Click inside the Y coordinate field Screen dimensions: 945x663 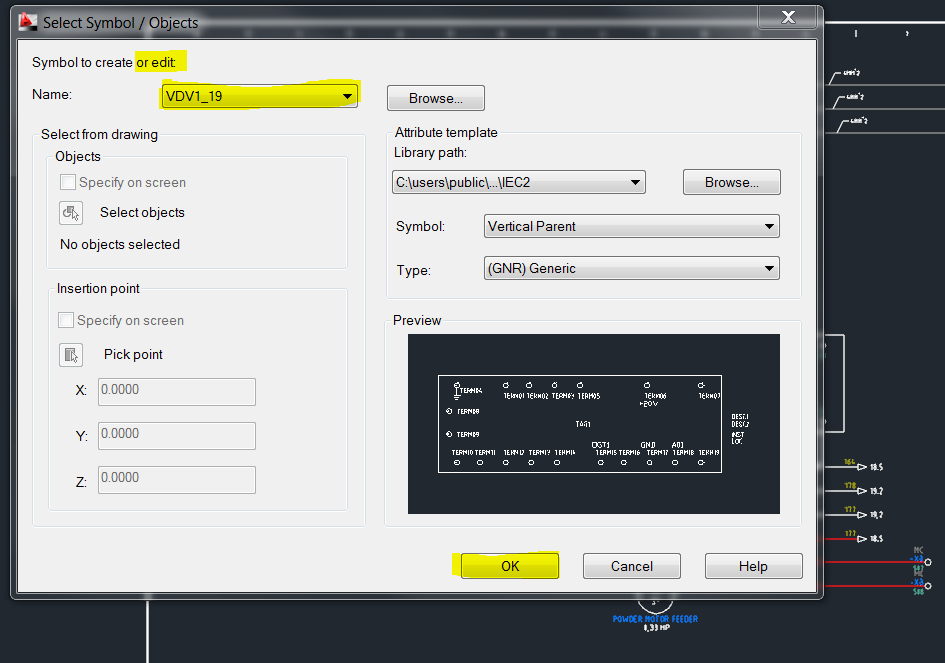[x=176, y=435]
